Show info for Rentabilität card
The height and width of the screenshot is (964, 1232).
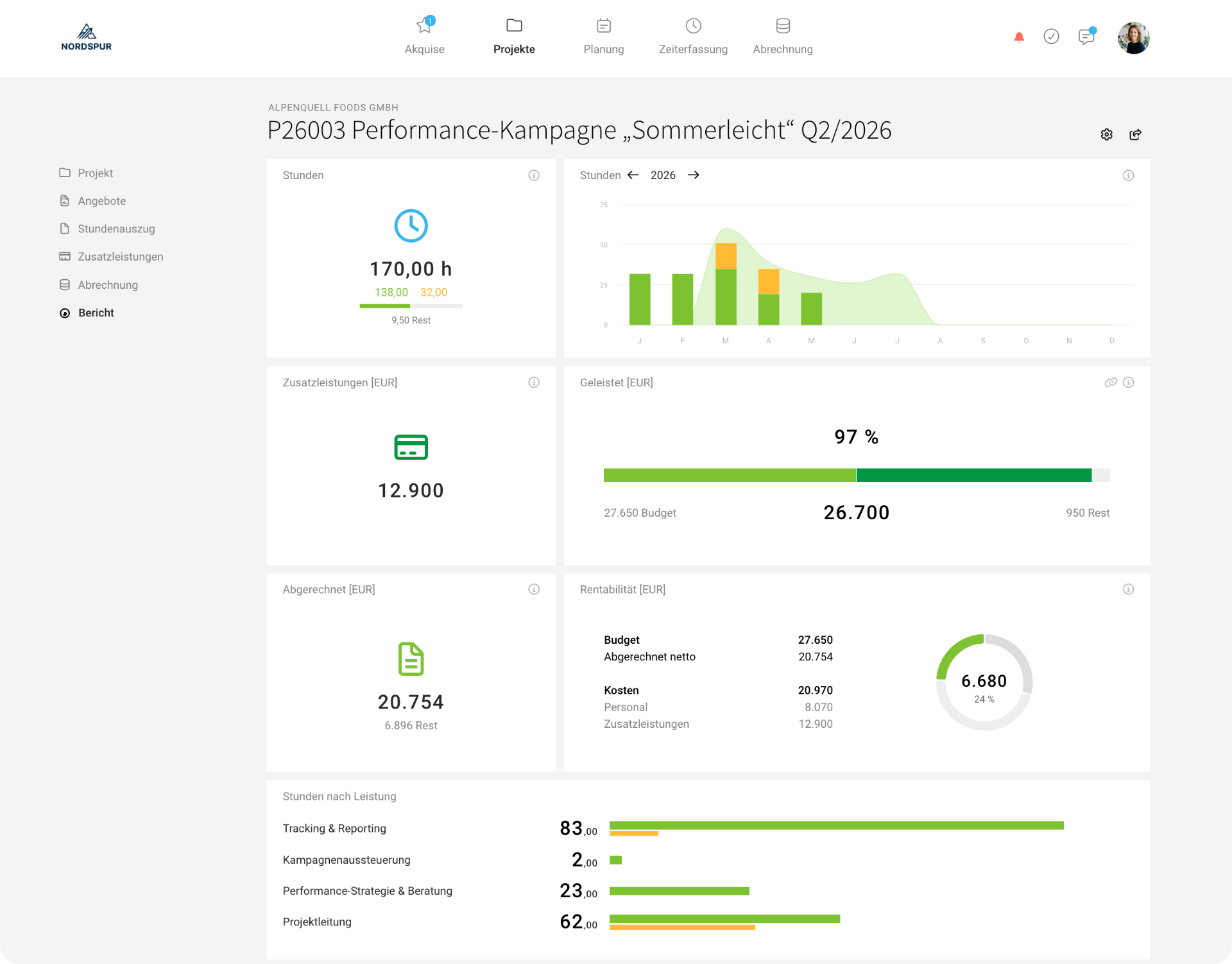[1129, 589]
